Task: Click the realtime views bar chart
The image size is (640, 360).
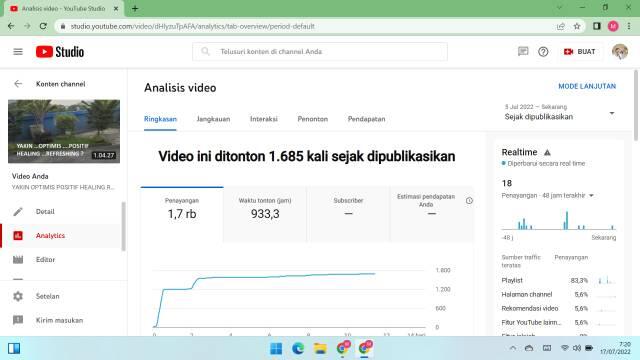Action: (558, 220)
